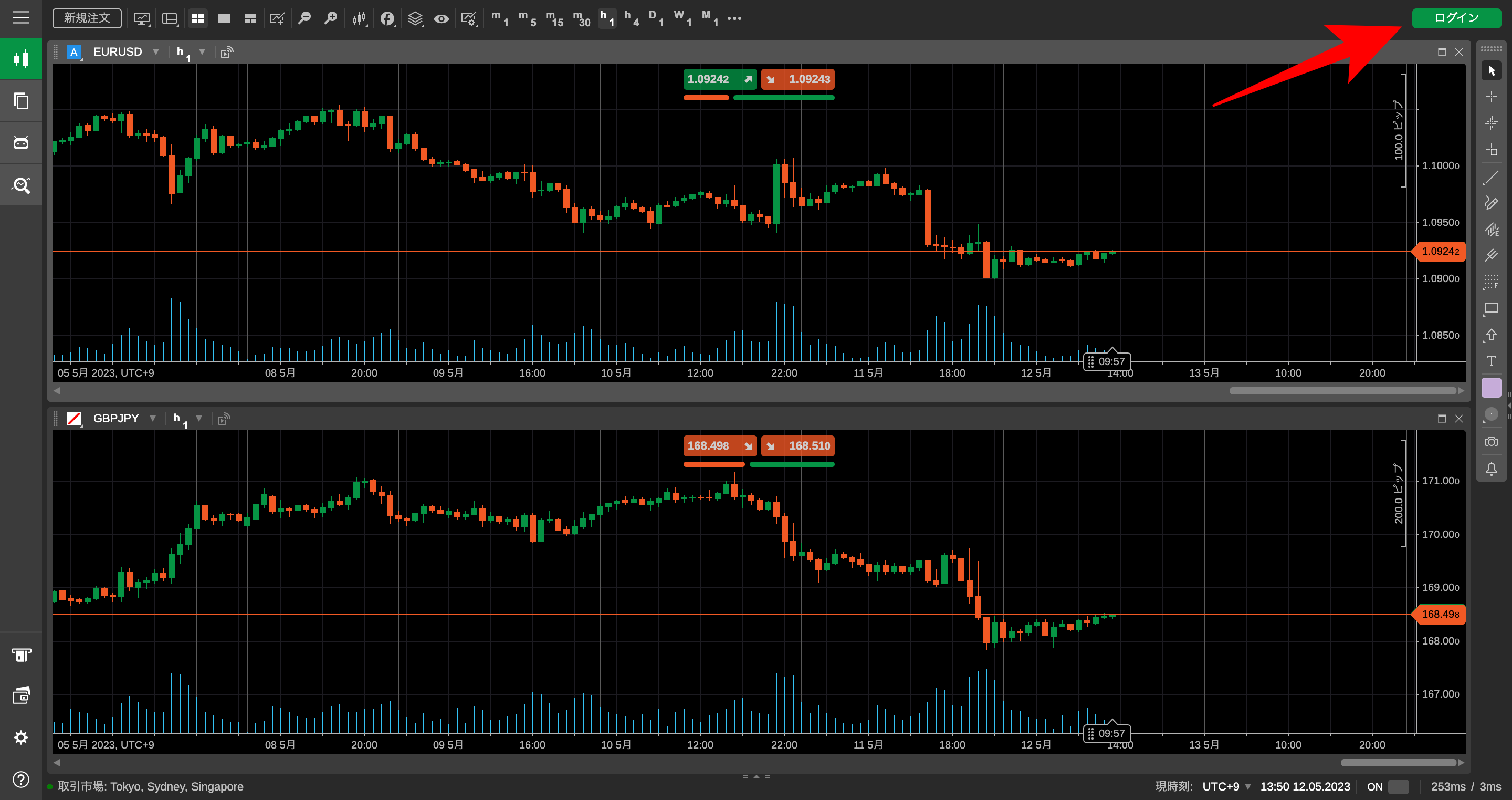Select the D1 timeframe
The image size is (1512, 800).
[656, 18]
